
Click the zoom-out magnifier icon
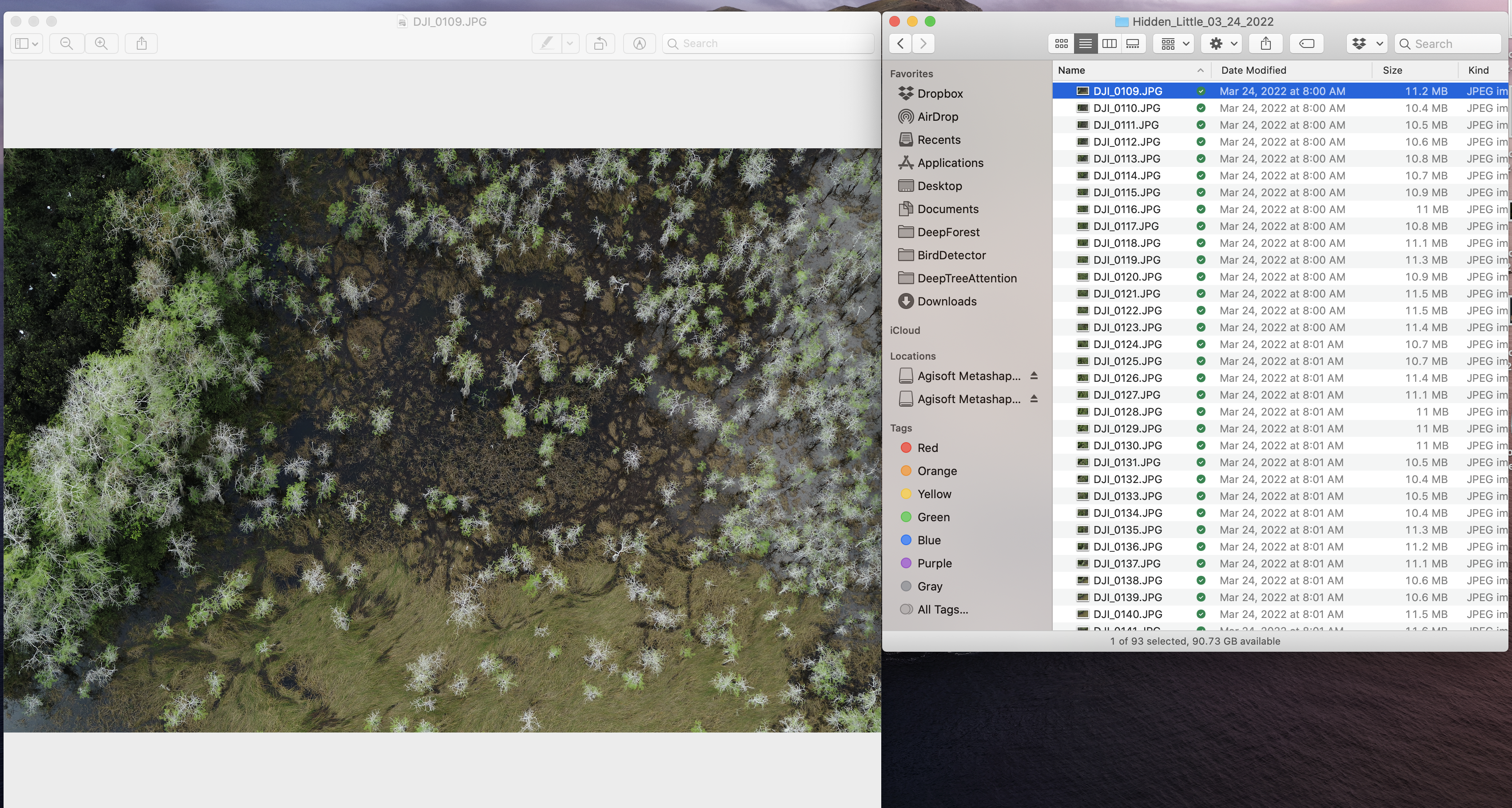66,42
